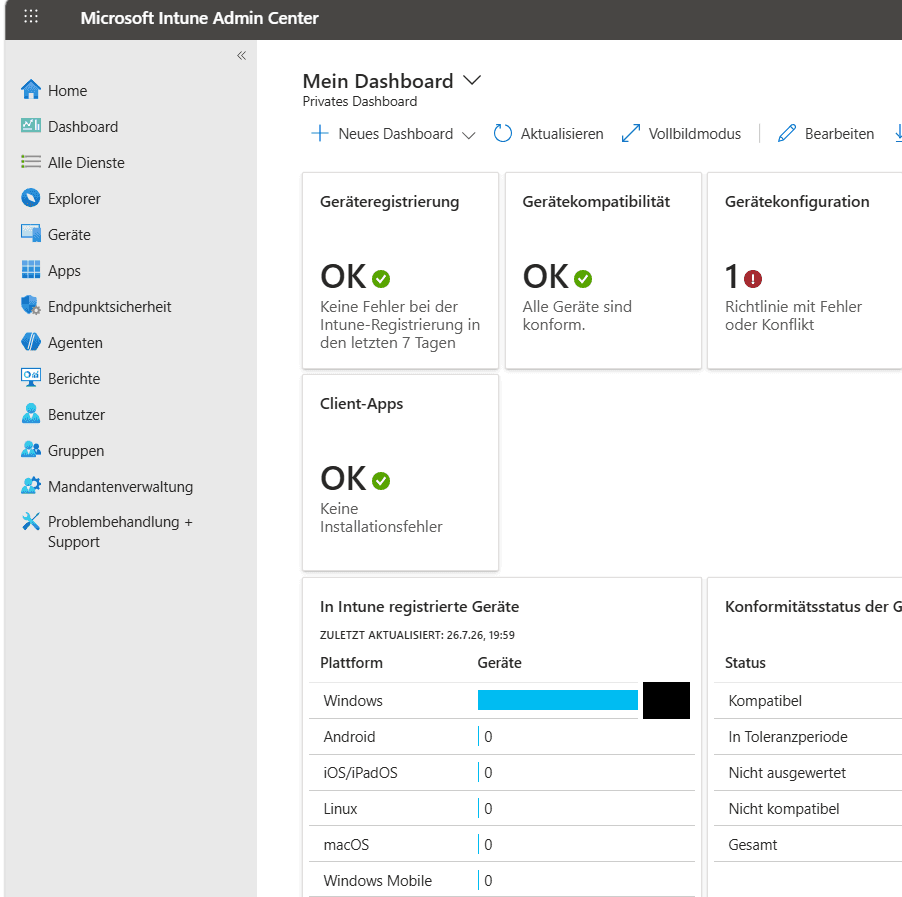Click green checkmark in Geräteregistrierung tile
The image size is (902, 897).
click(381, 279)
